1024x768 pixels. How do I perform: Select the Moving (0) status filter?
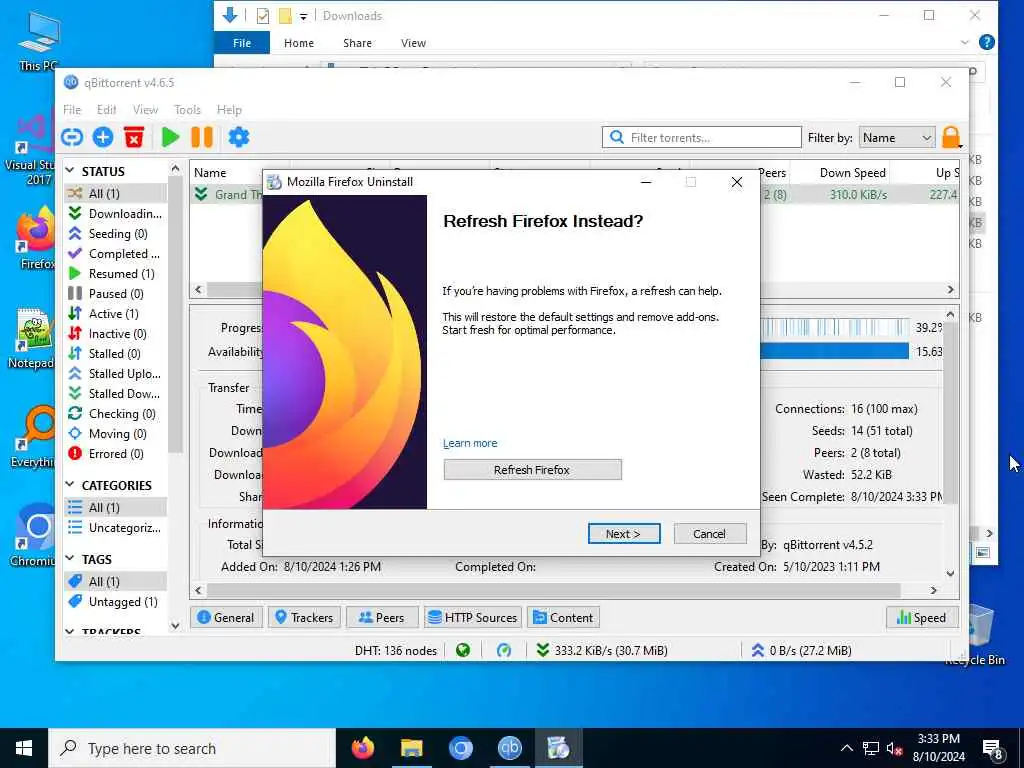[x=116, y=434]
